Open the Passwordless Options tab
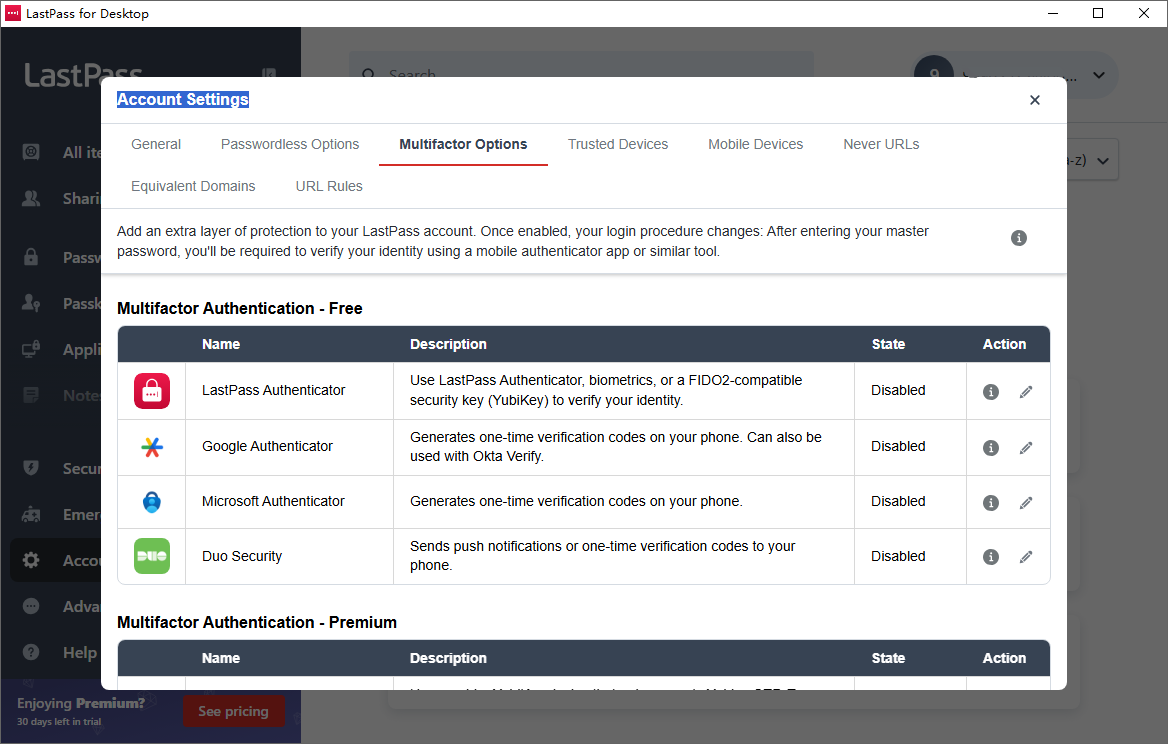 coord(290,144)
